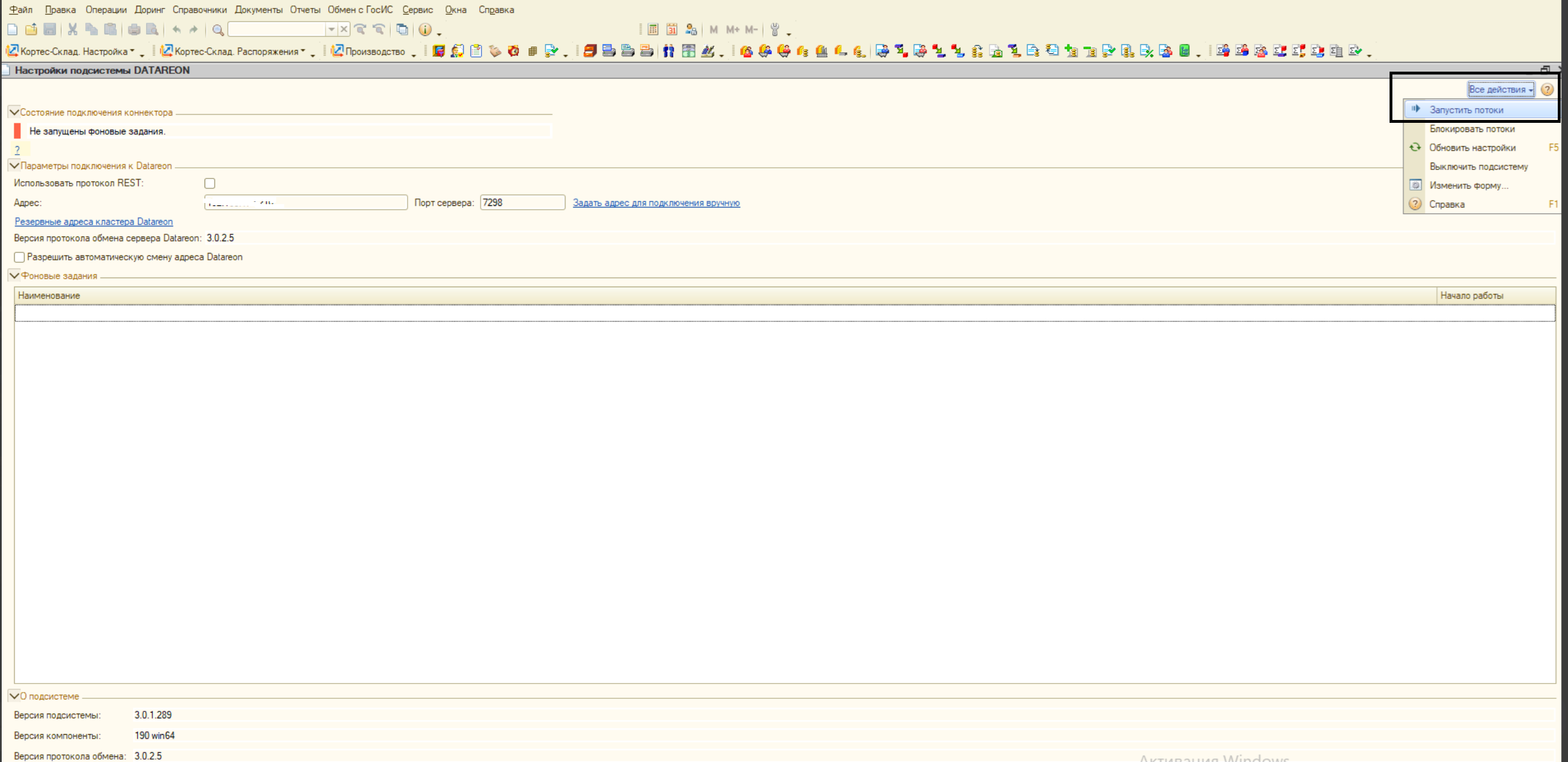Click the open file folder icon
The height and width of the screenshot is (762, 1568).
31,29
